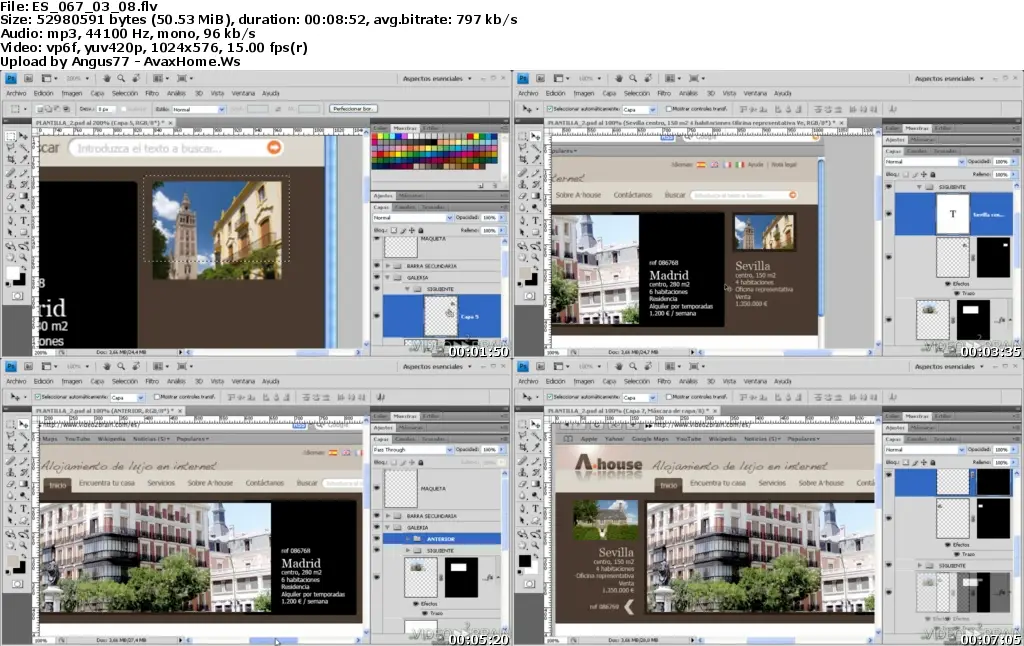The height and width of the screenshot is (646, 1024).
Task: Click background color swatch in 00:03:35 frame
Action: [532, 279]
